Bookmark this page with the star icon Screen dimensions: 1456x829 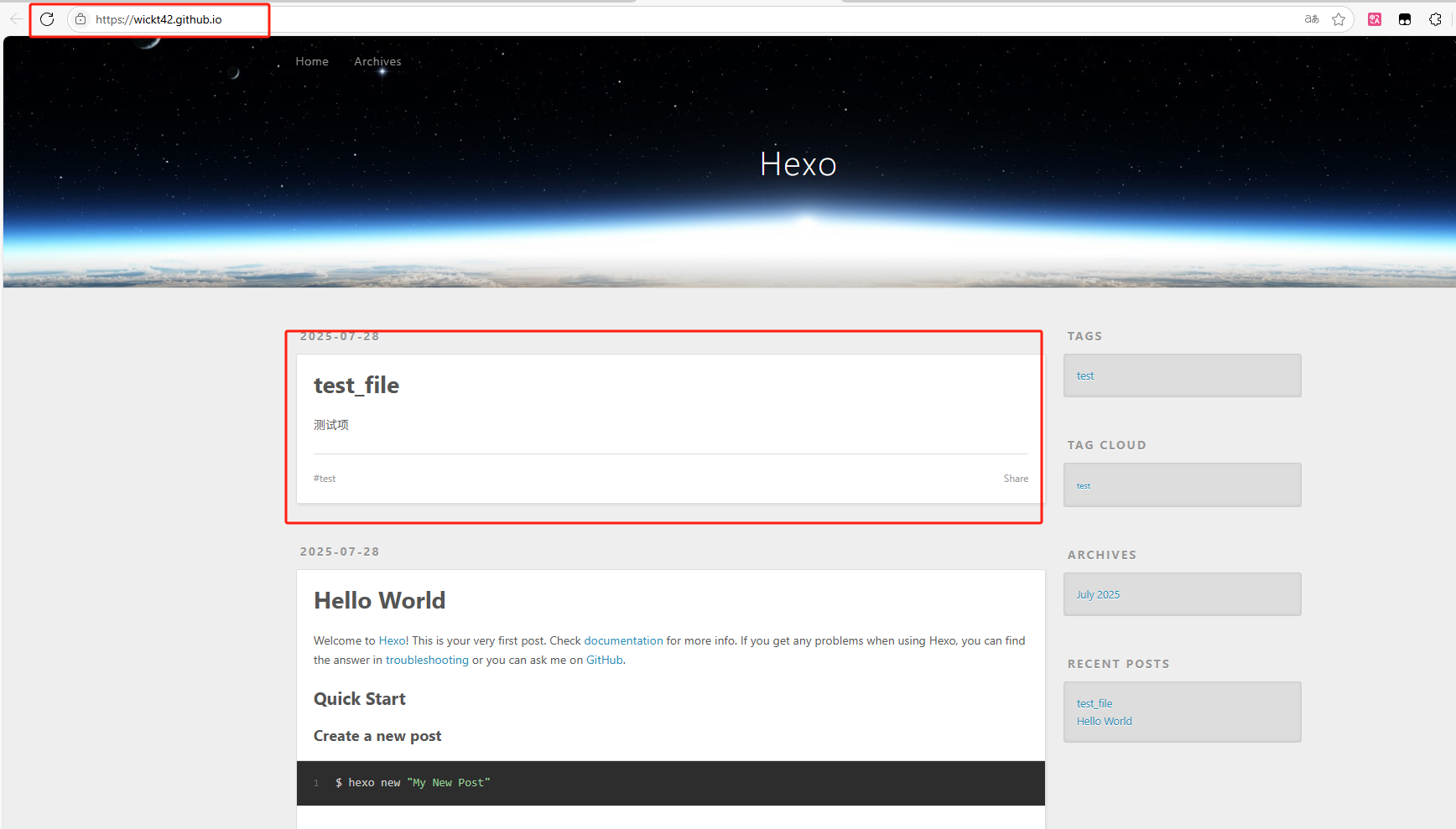[1339, 19]
